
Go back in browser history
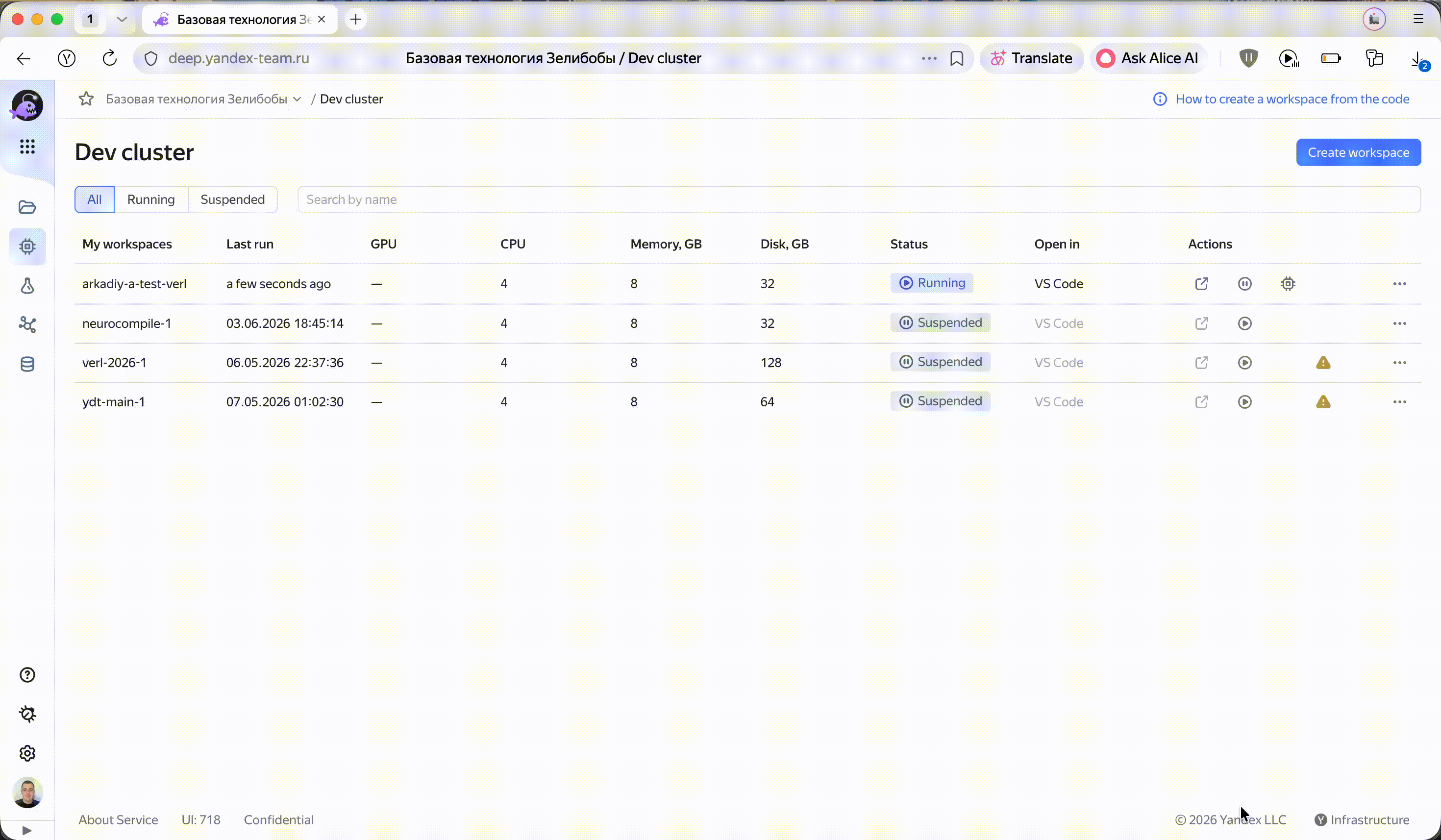coord(24,58)
